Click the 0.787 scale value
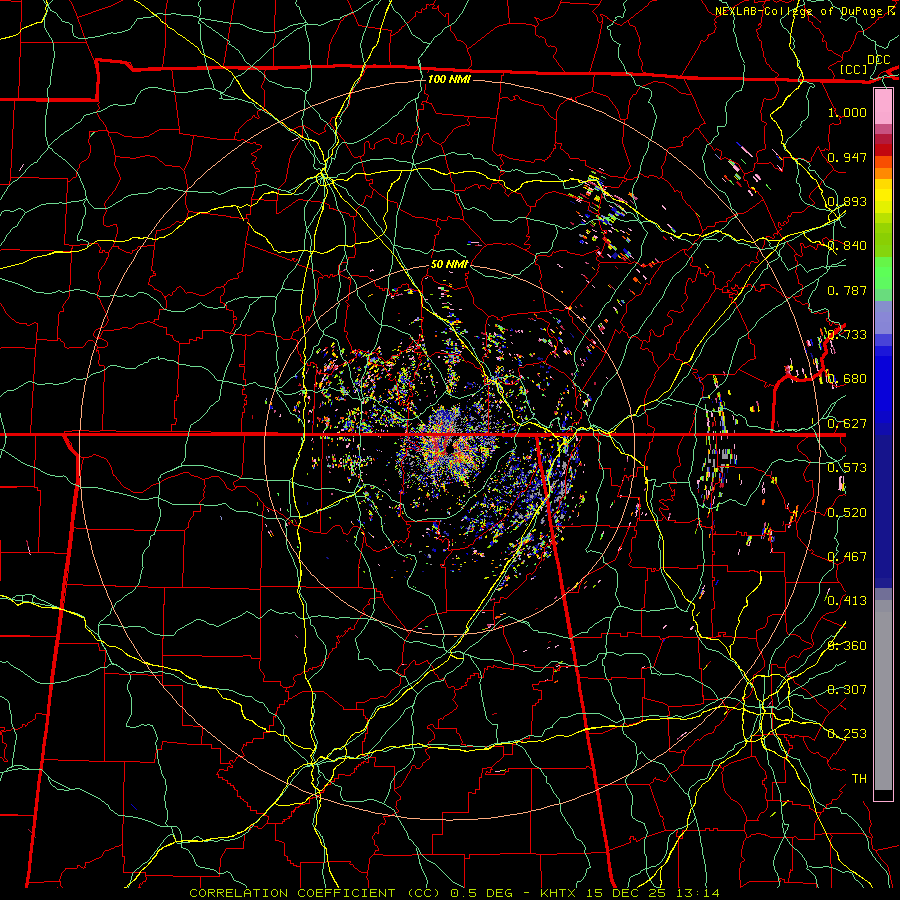Image resolution: width=900 pixels, height=900 pixels. coord(847,290)
